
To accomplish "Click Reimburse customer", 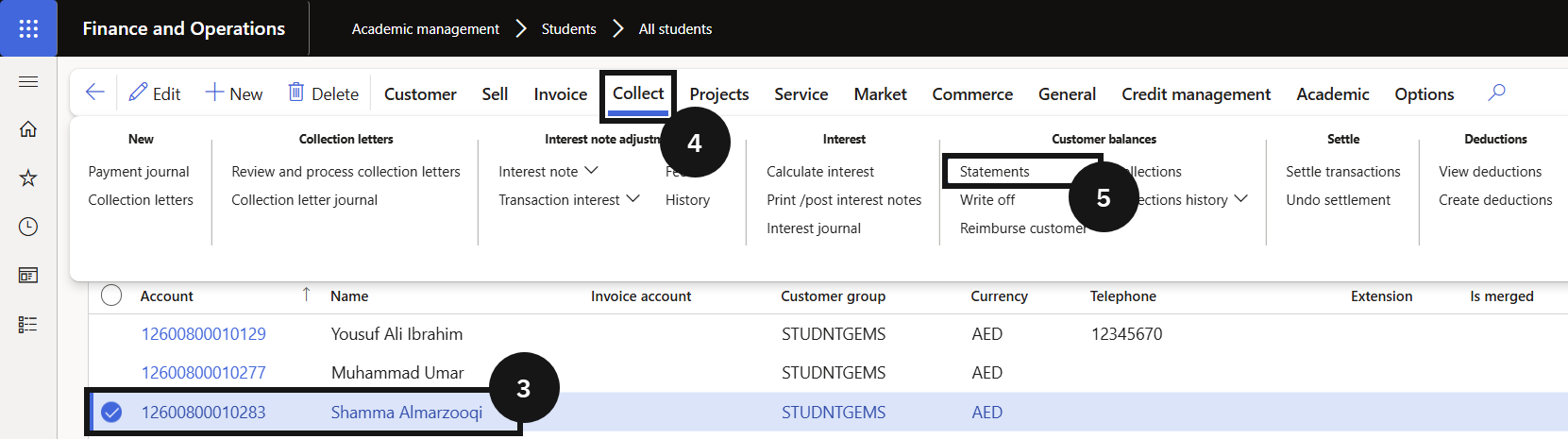I will click(x=1023, y=228).
